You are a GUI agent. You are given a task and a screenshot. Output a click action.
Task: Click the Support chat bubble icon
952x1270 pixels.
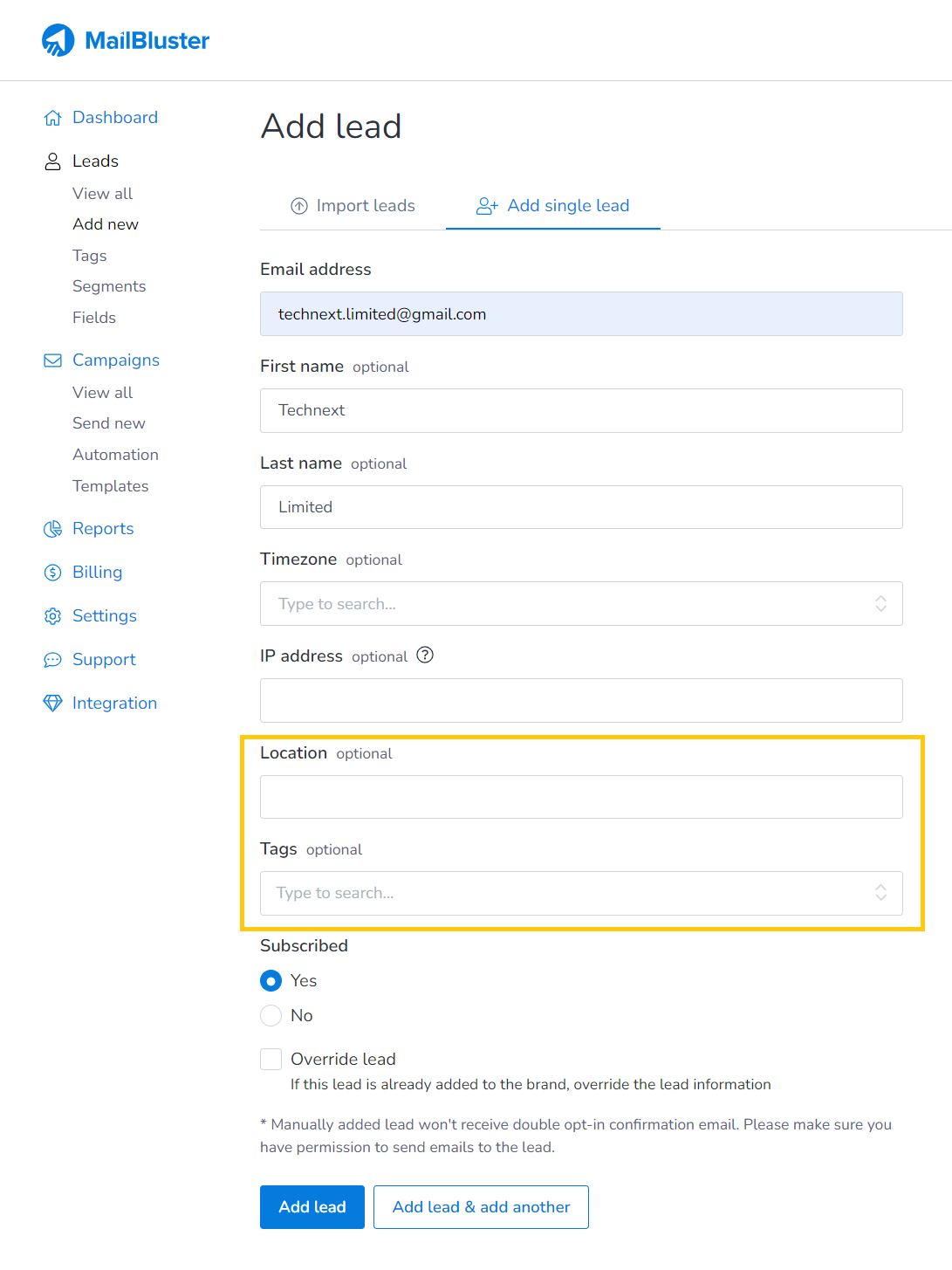pos(53,660)
